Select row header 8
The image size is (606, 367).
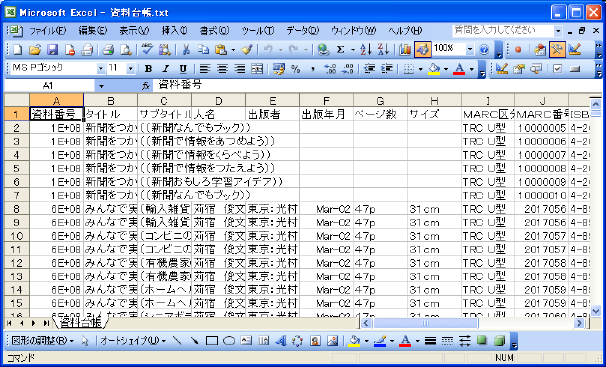(16, 209)
